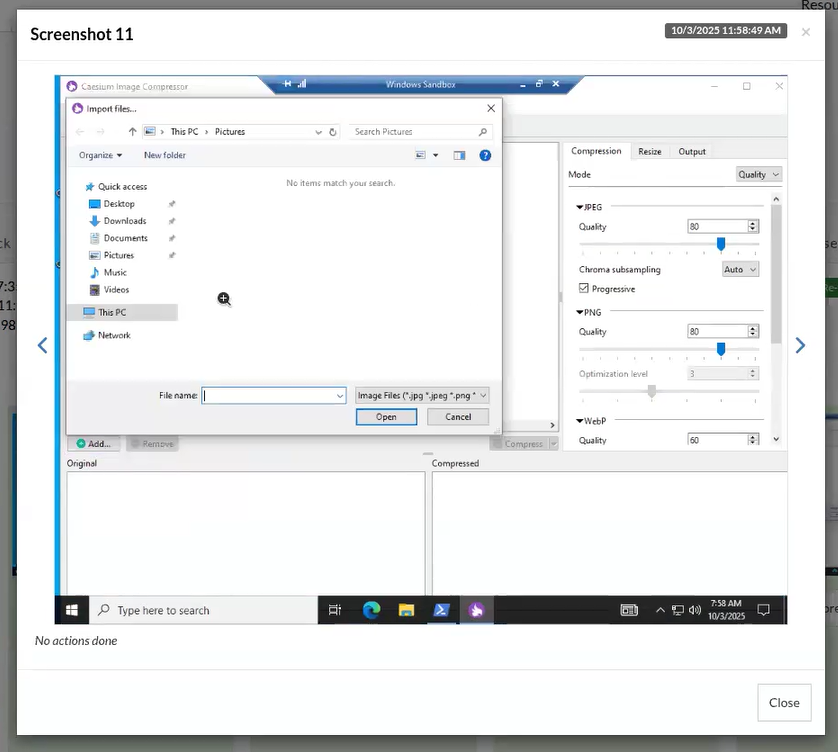Collapse the JPEG settings section
The width and height of the screenshot is (838, 752).
[x=581, y=207]
